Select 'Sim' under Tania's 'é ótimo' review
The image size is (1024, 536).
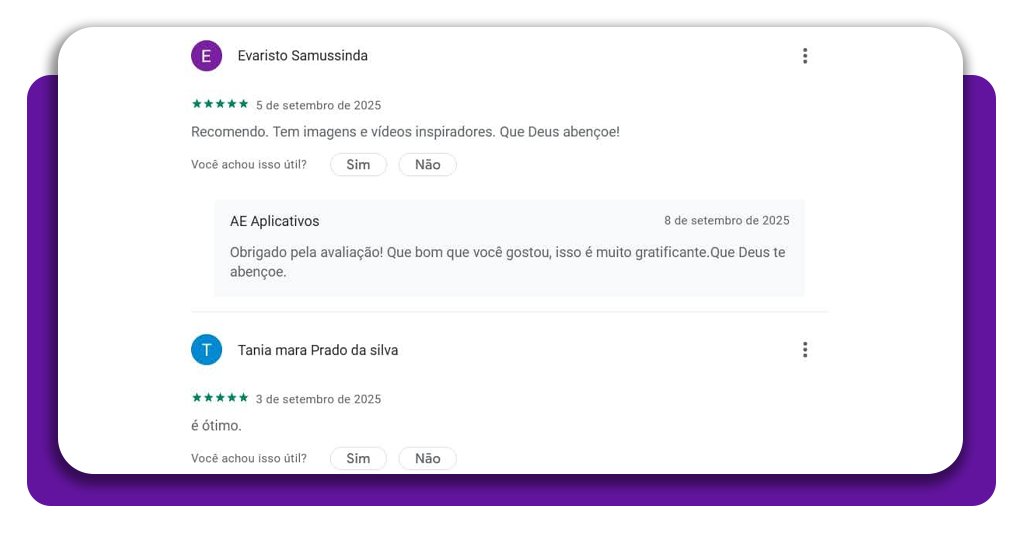358,459
